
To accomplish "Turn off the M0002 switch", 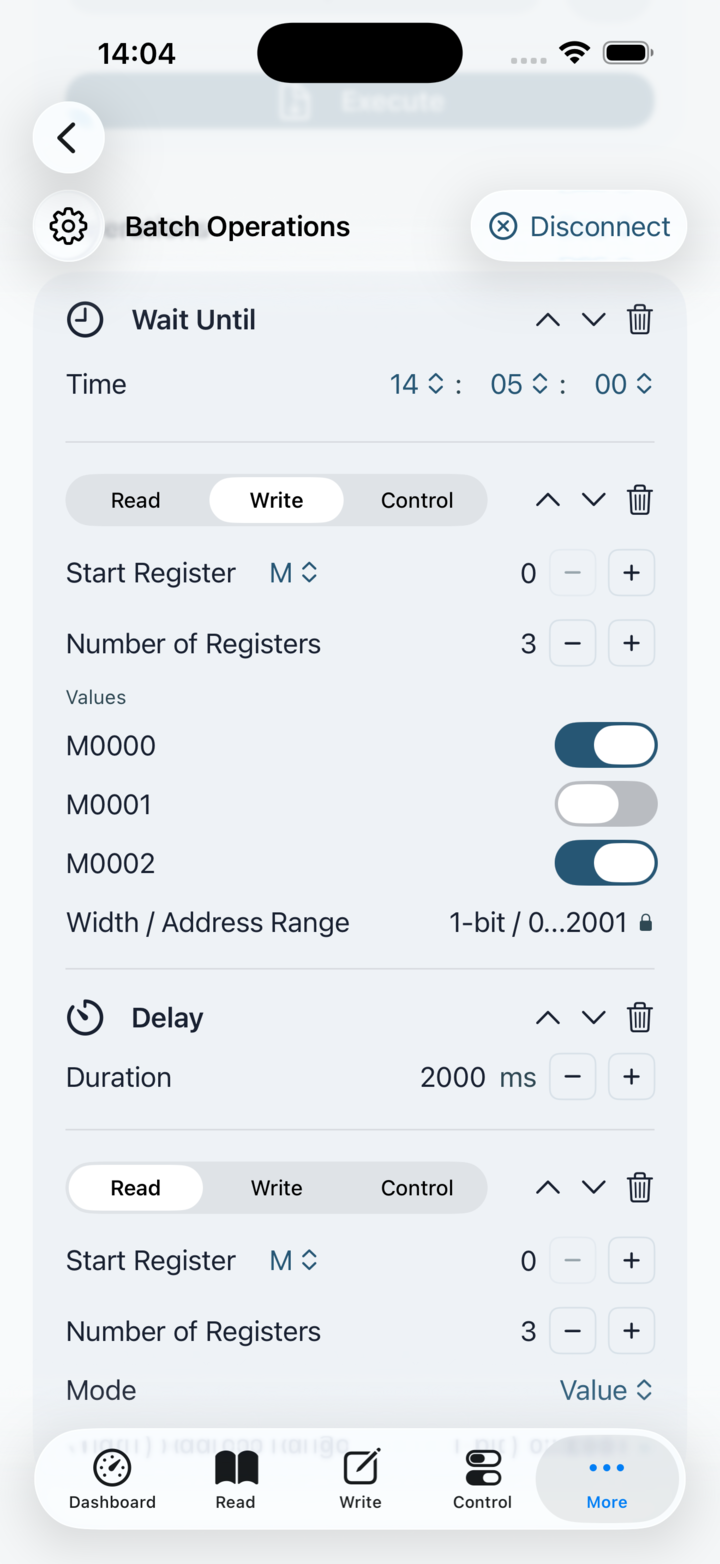I will (606, 863).
